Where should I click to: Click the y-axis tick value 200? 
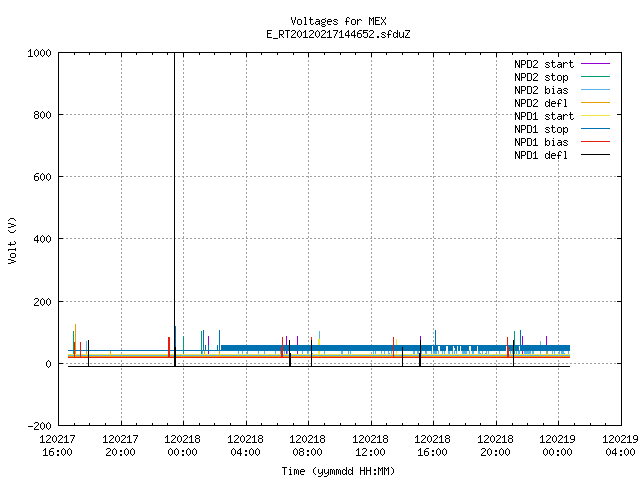click(x=42, y=302)
